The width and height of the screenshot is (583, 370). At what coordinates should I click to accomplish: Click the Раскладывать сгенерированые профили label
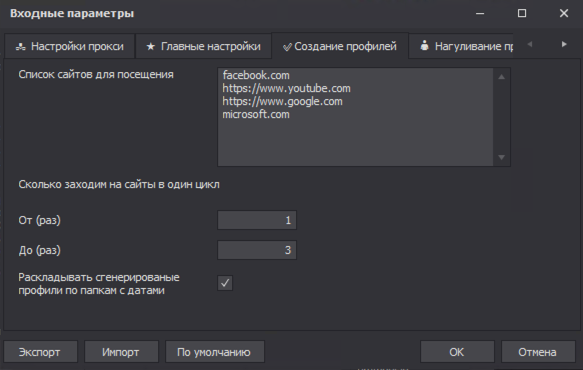99,284
